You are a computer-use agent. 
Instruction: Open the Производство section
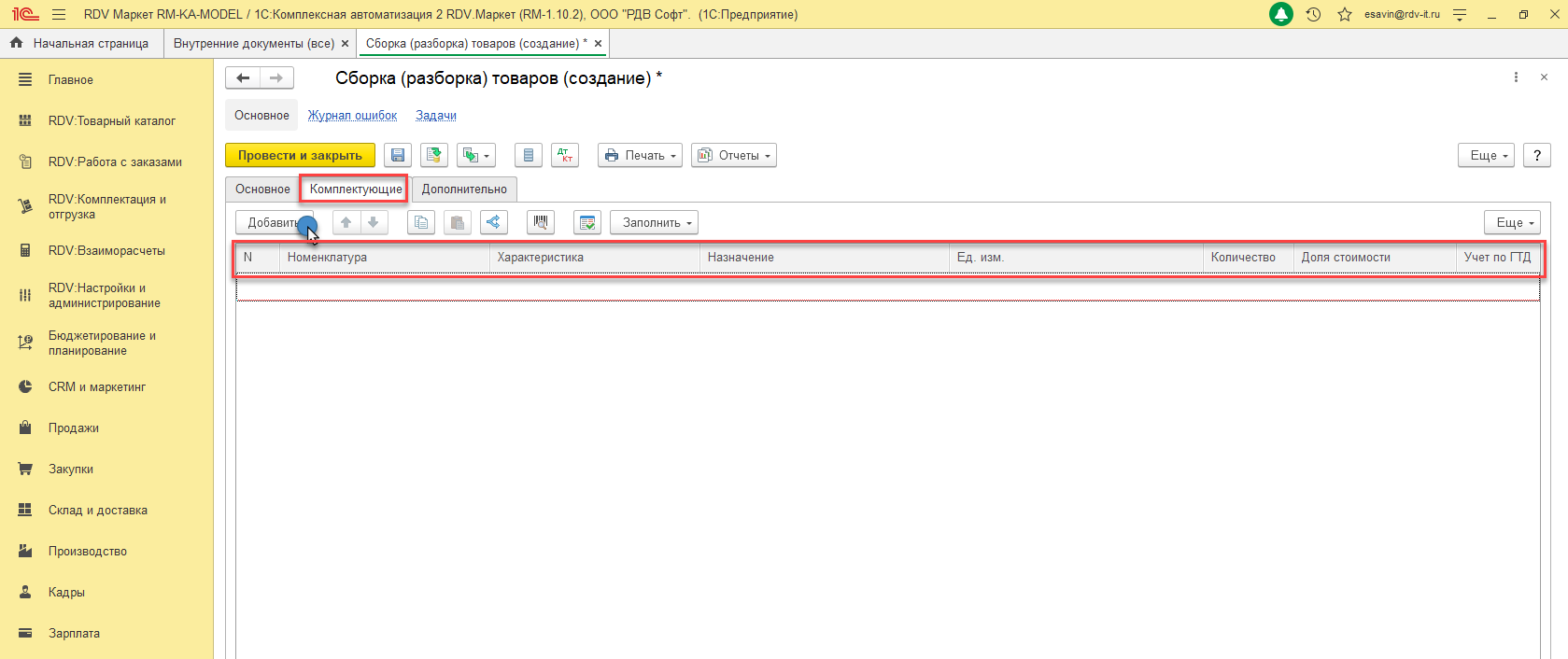pos(88,552)
